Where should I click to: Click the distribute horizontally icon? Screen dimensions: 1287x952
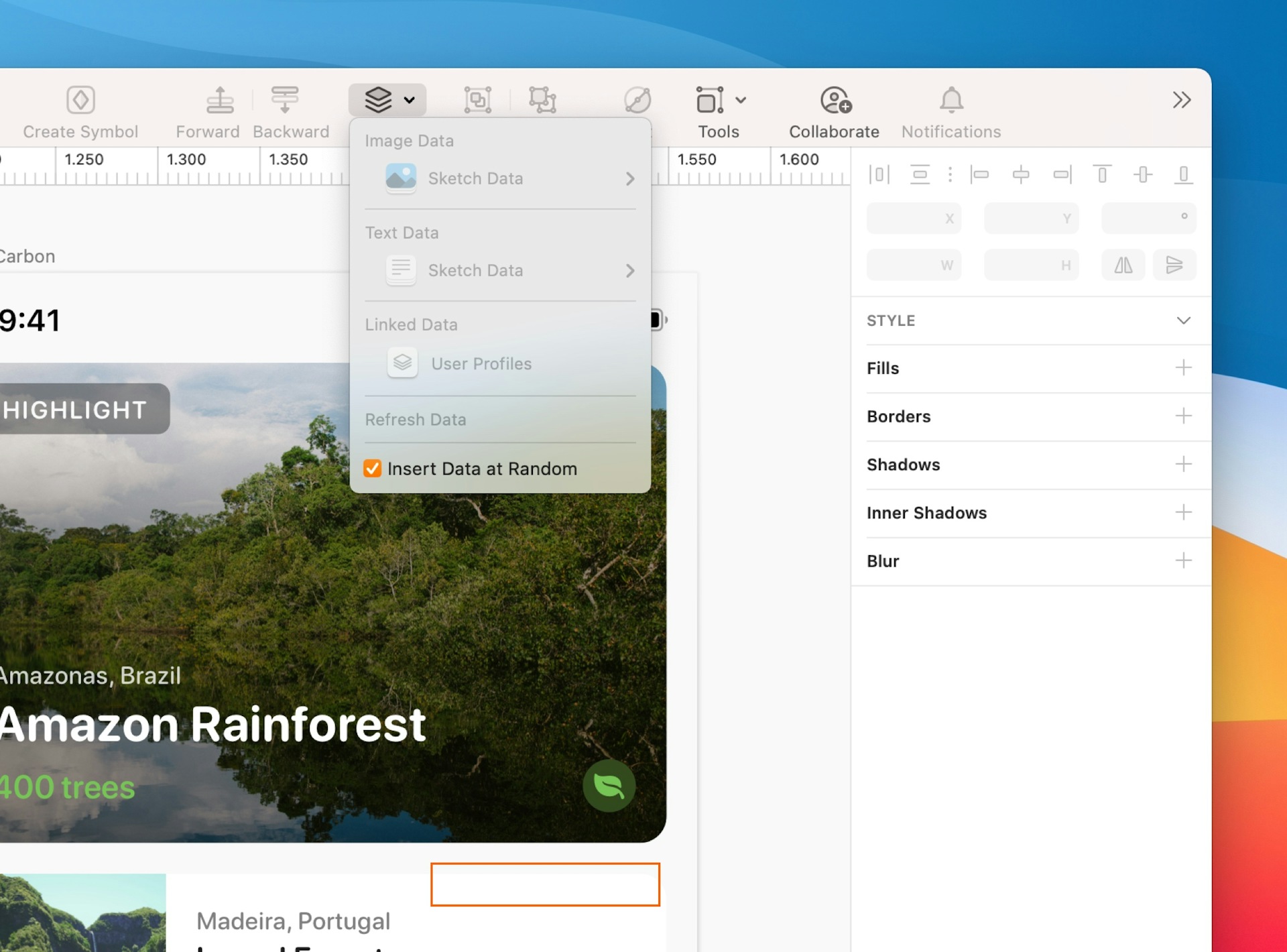(879, 174)
